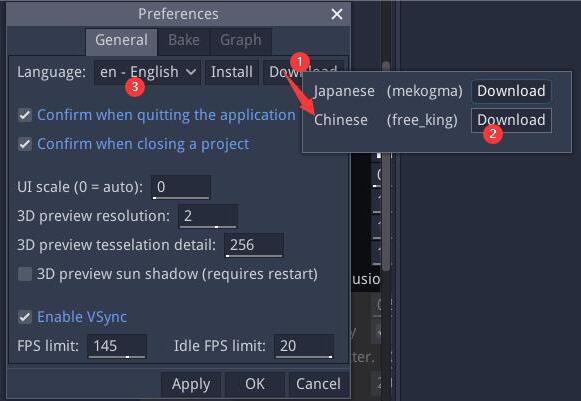This screenshot has width=581, height=401.
Task: Set the FPS limit slider field
Action: (117, 346)
